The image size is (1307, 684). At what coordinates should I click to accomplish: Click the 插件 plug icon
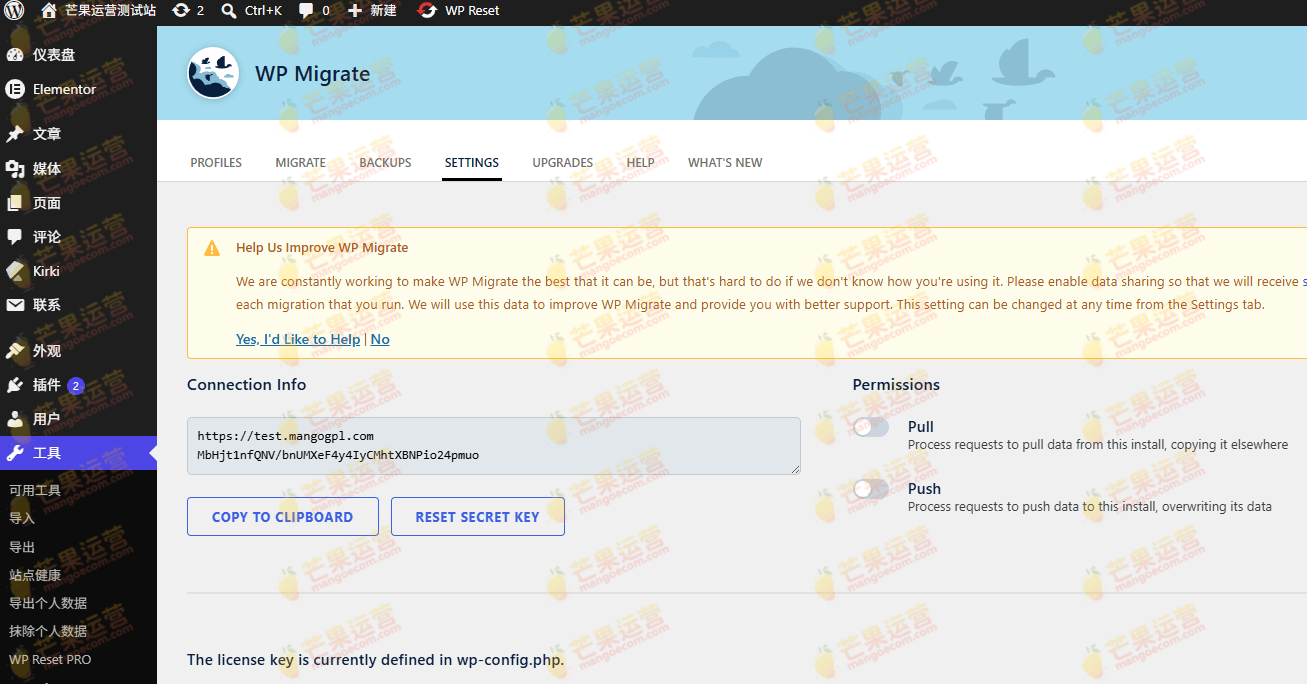click(15, 385)
